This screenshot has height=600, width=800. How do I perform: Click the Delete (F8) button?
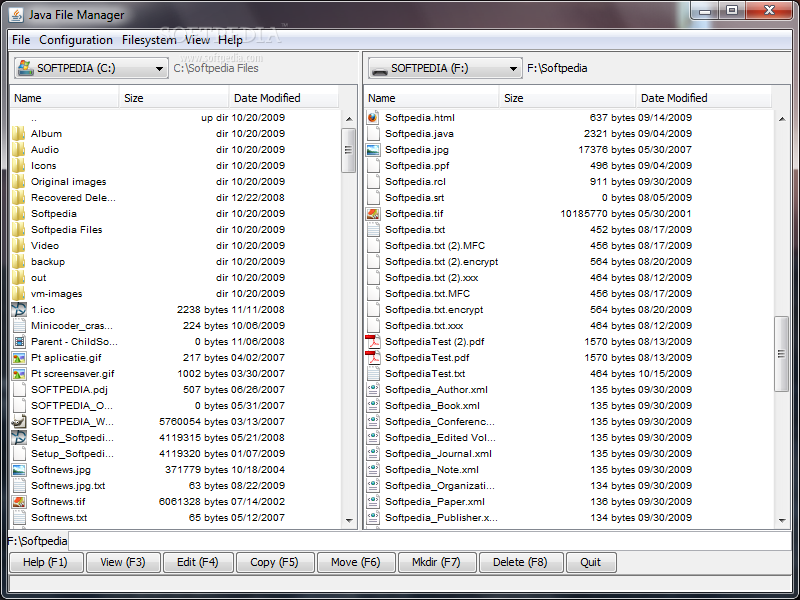click(520, 562)
